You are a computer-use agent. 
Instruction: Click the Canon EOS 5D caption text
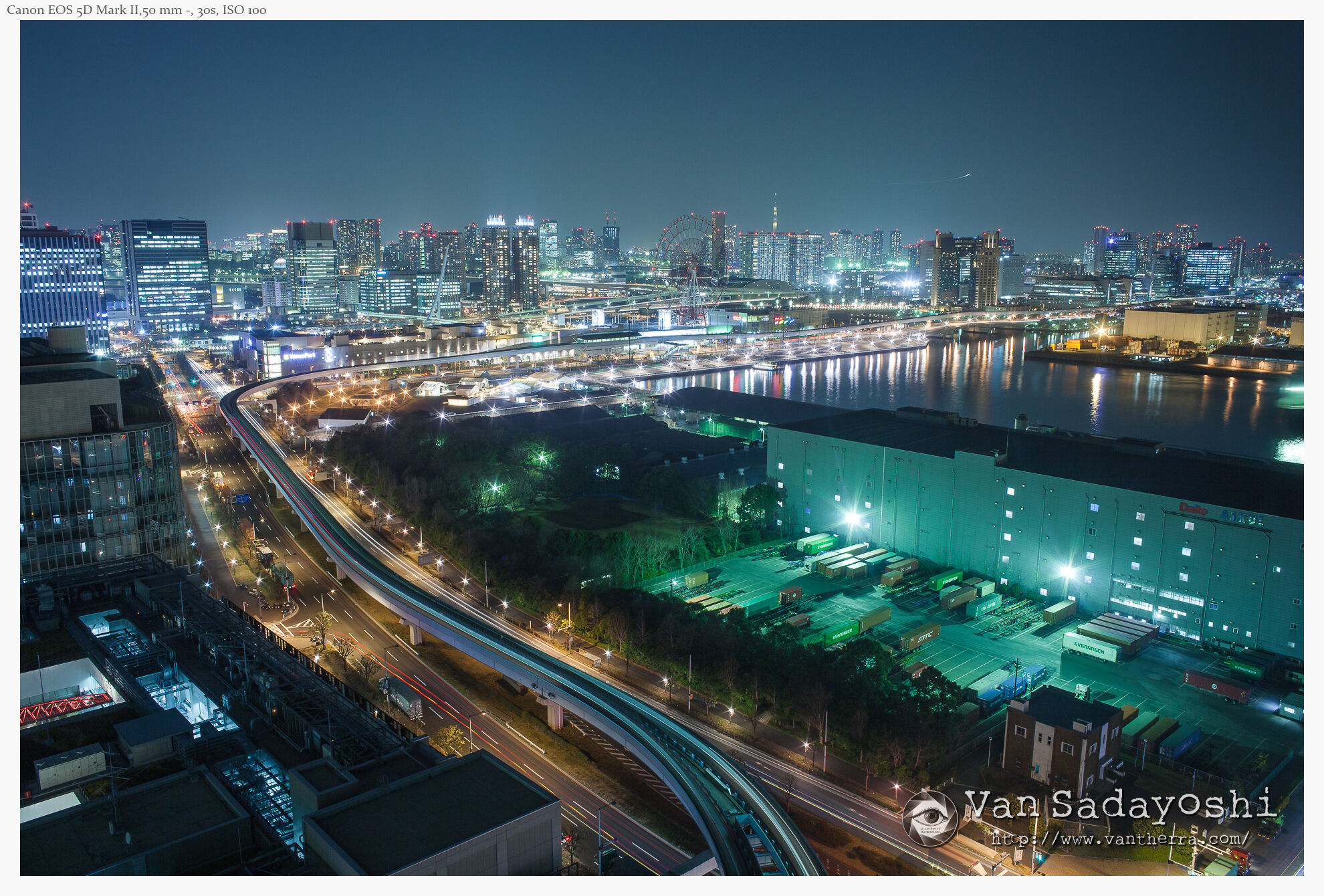(x=136, y=10)
